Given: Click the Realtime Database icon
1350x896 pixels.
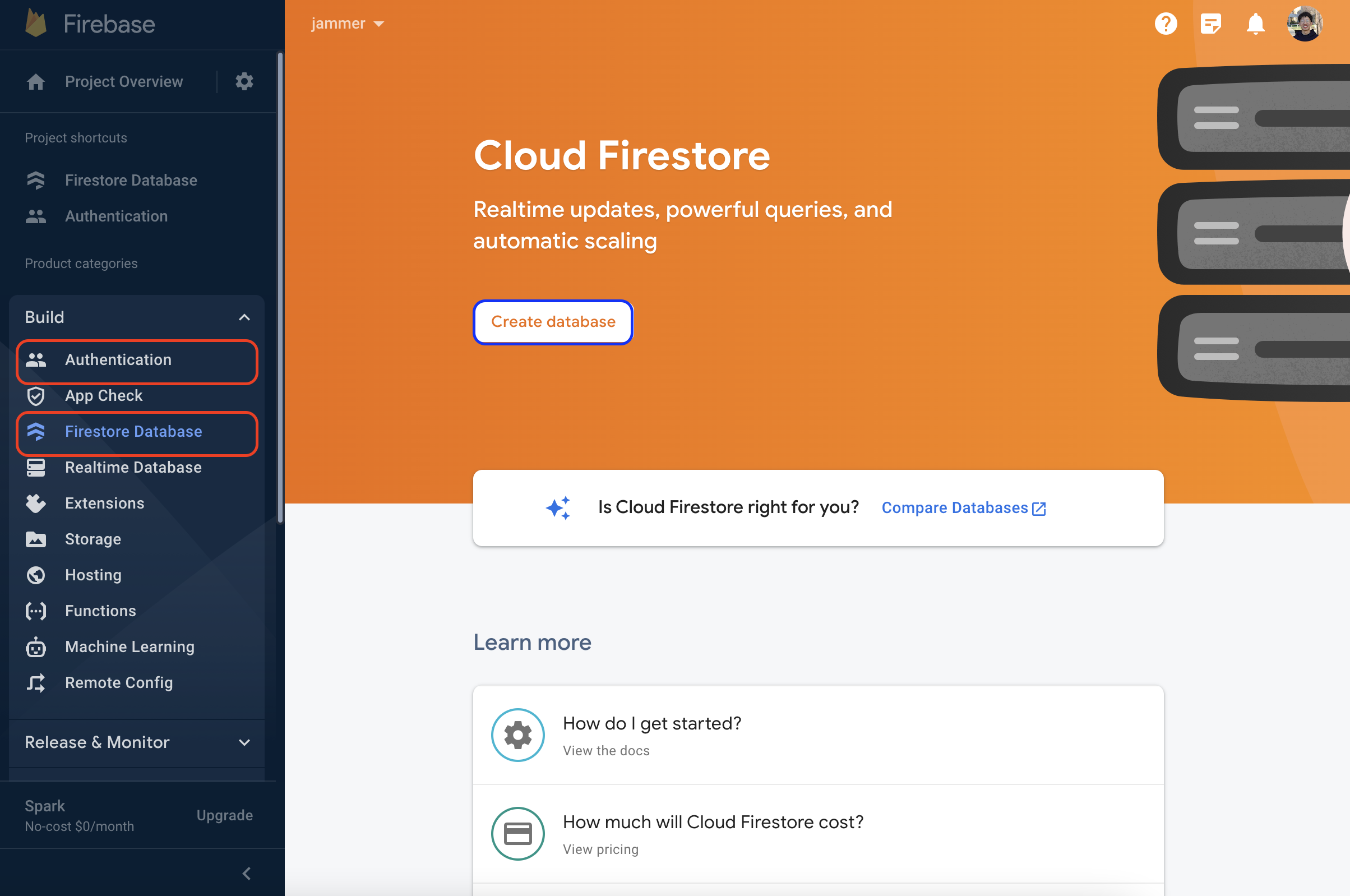Looking at the screenshot, I should point(36,468).
